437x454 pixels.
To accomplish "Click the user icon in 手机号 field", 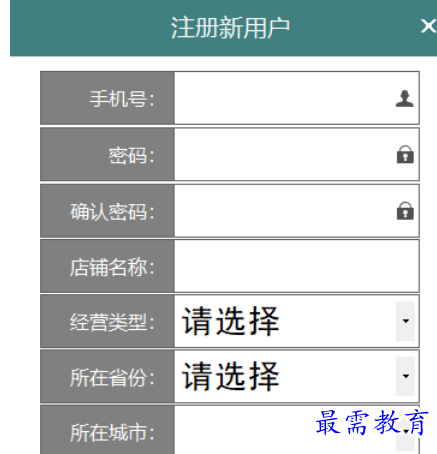I will (x=405, y=99).
